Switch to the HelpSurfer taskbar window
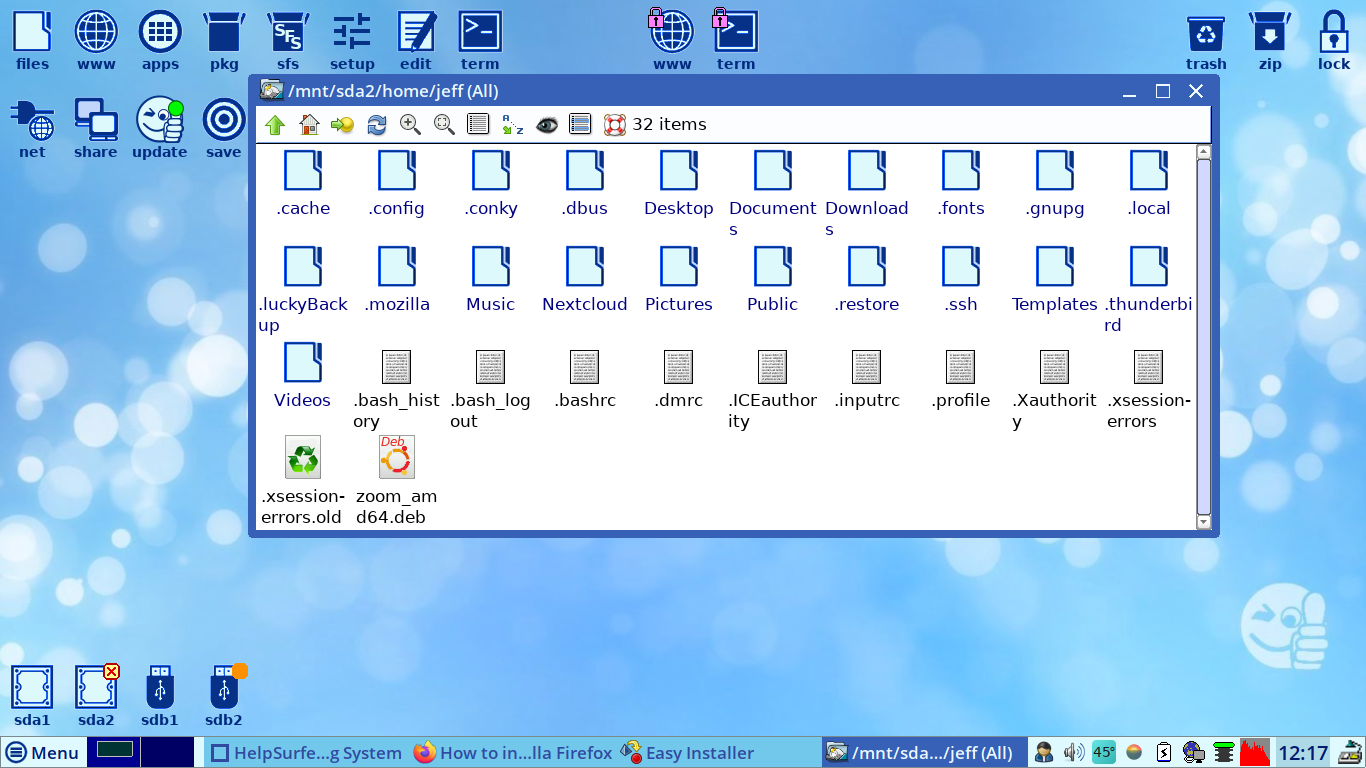This screenshot has width=1366, height=768. tap(307, 753)
